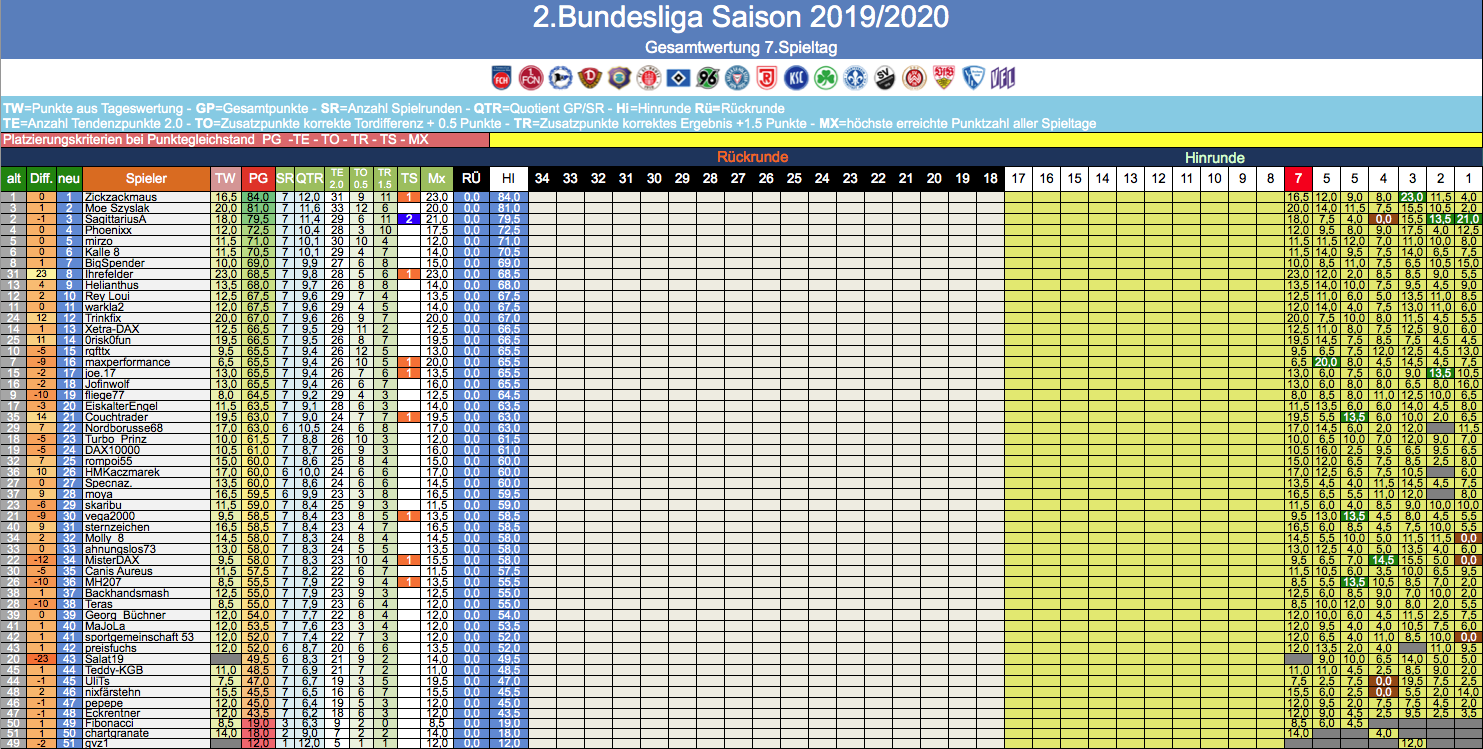Click the KSC Karlsruhe logo
This screenshot has height=749, width=1483.
[x=795, y=78]
